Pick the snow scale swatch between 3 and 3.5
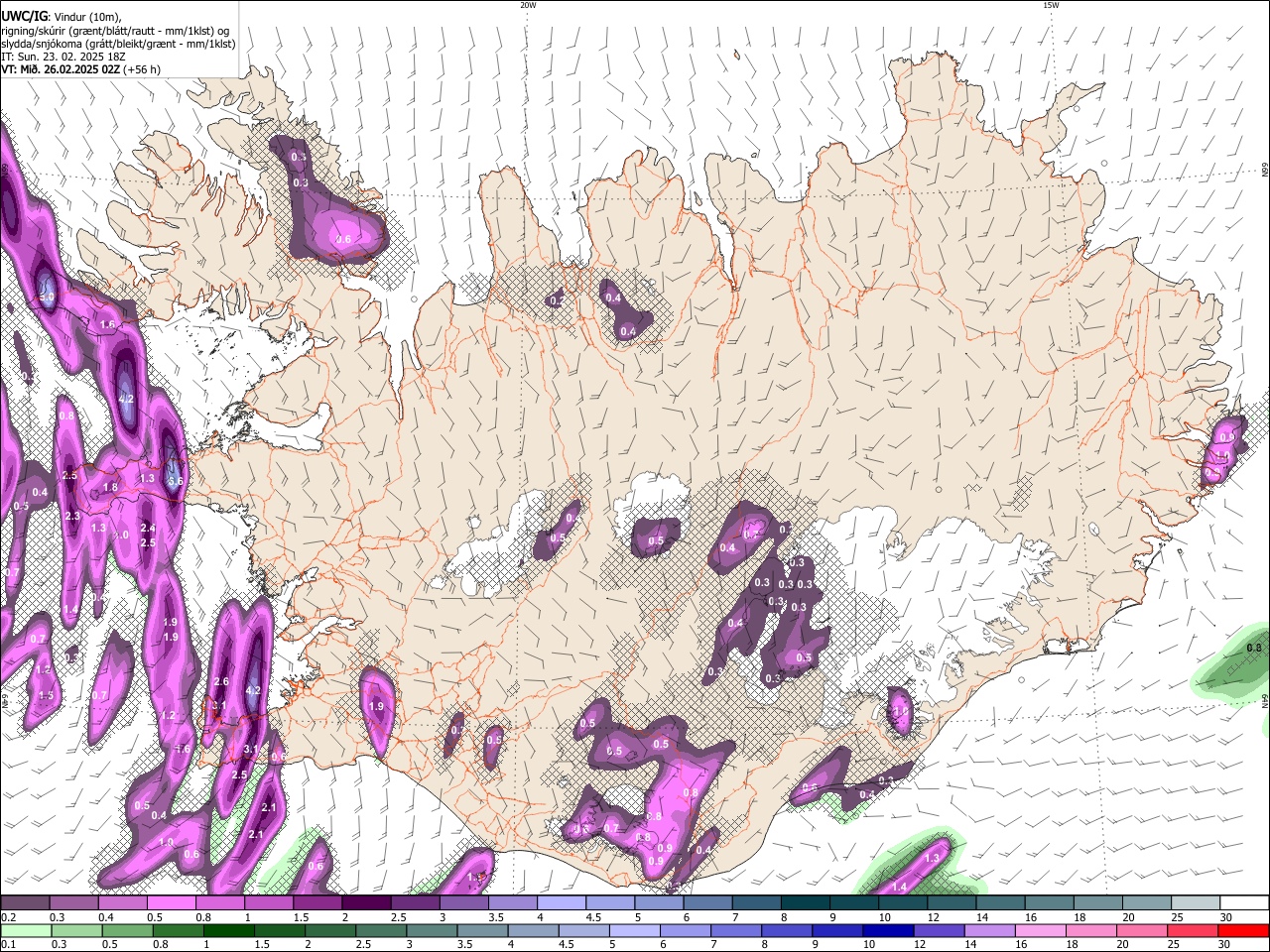Image resolution: width=1270 pixels, height=952 pixels. [x=462, y=903]
